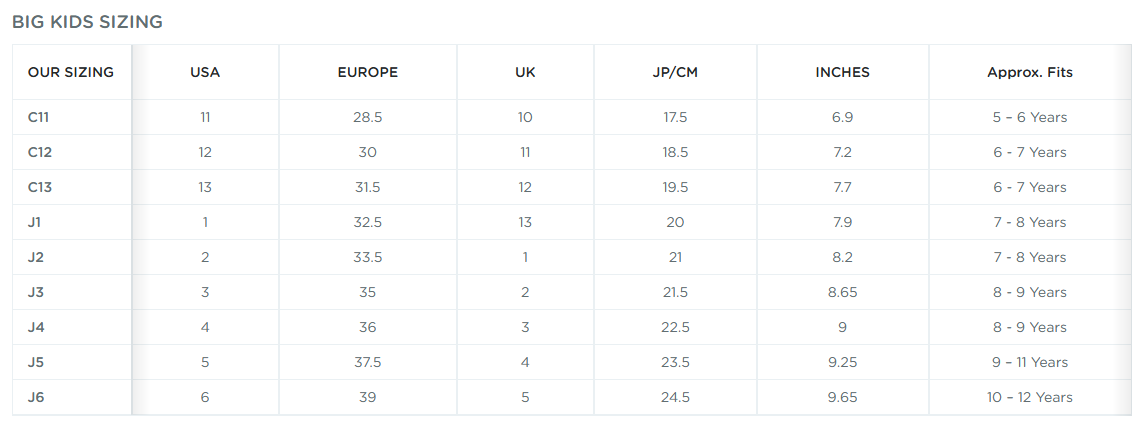Image resolution: width=1147 pixels, height=430 pixels.
Task: Click the 37.5 Europe size cell
Action: 368,363
